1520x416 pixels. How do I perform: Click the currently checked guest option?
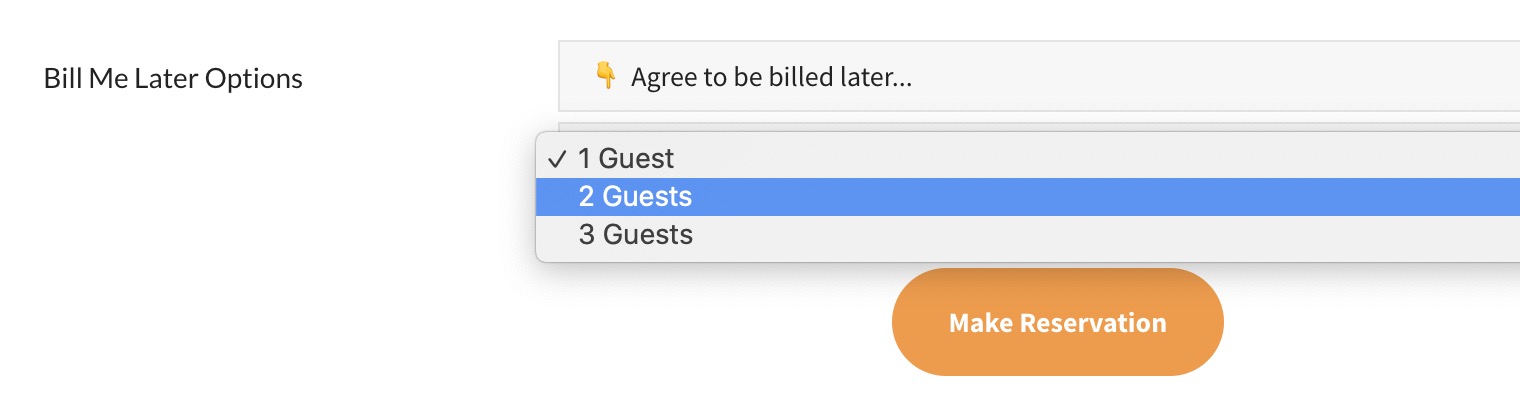pyautogui.click(x=626, y=159)
